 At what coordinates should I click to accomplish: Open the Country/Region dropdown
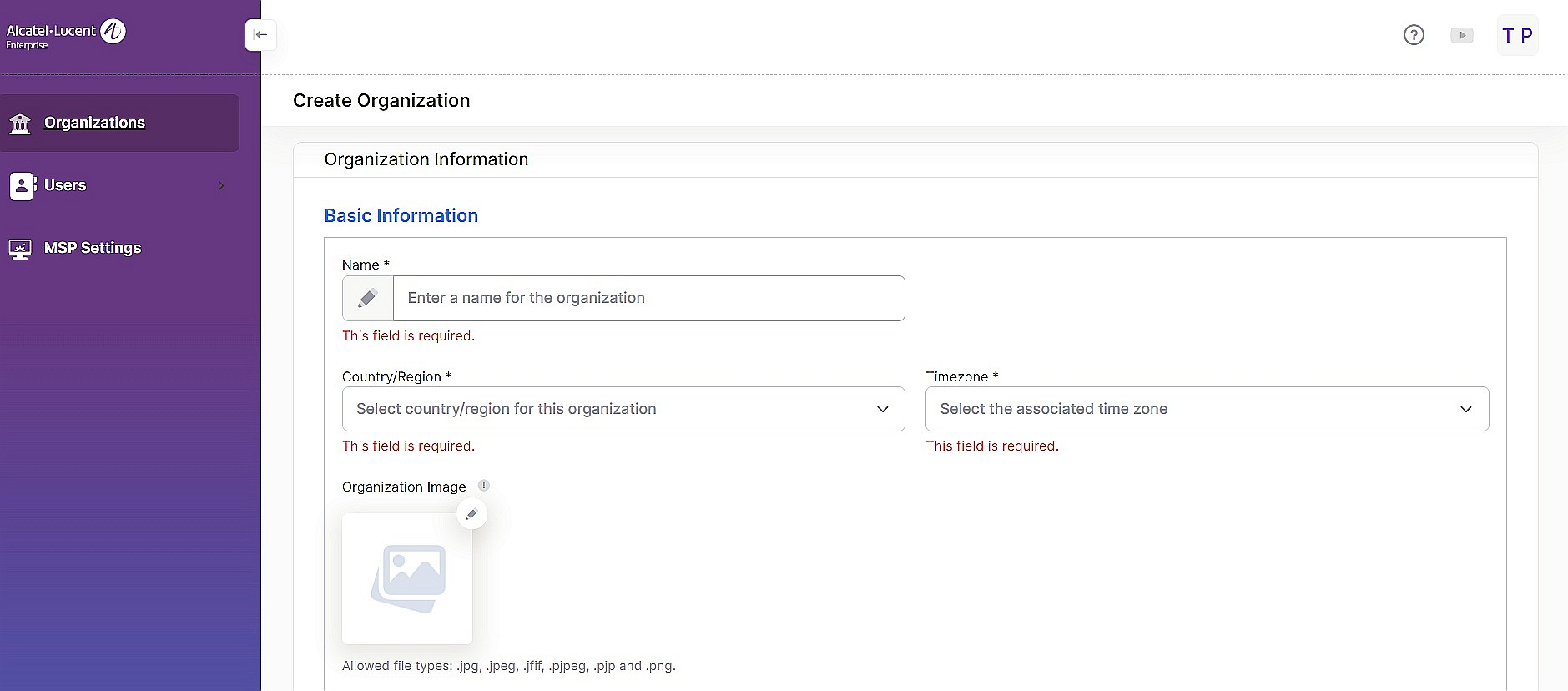pos(623,409)
